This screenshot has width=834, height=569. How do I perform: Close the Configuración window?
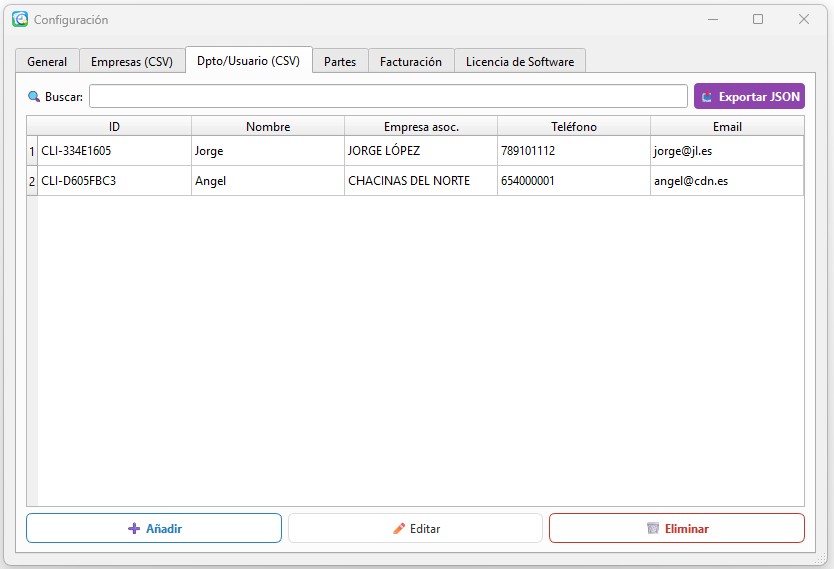pyautogui.click(x=804, y=19)
